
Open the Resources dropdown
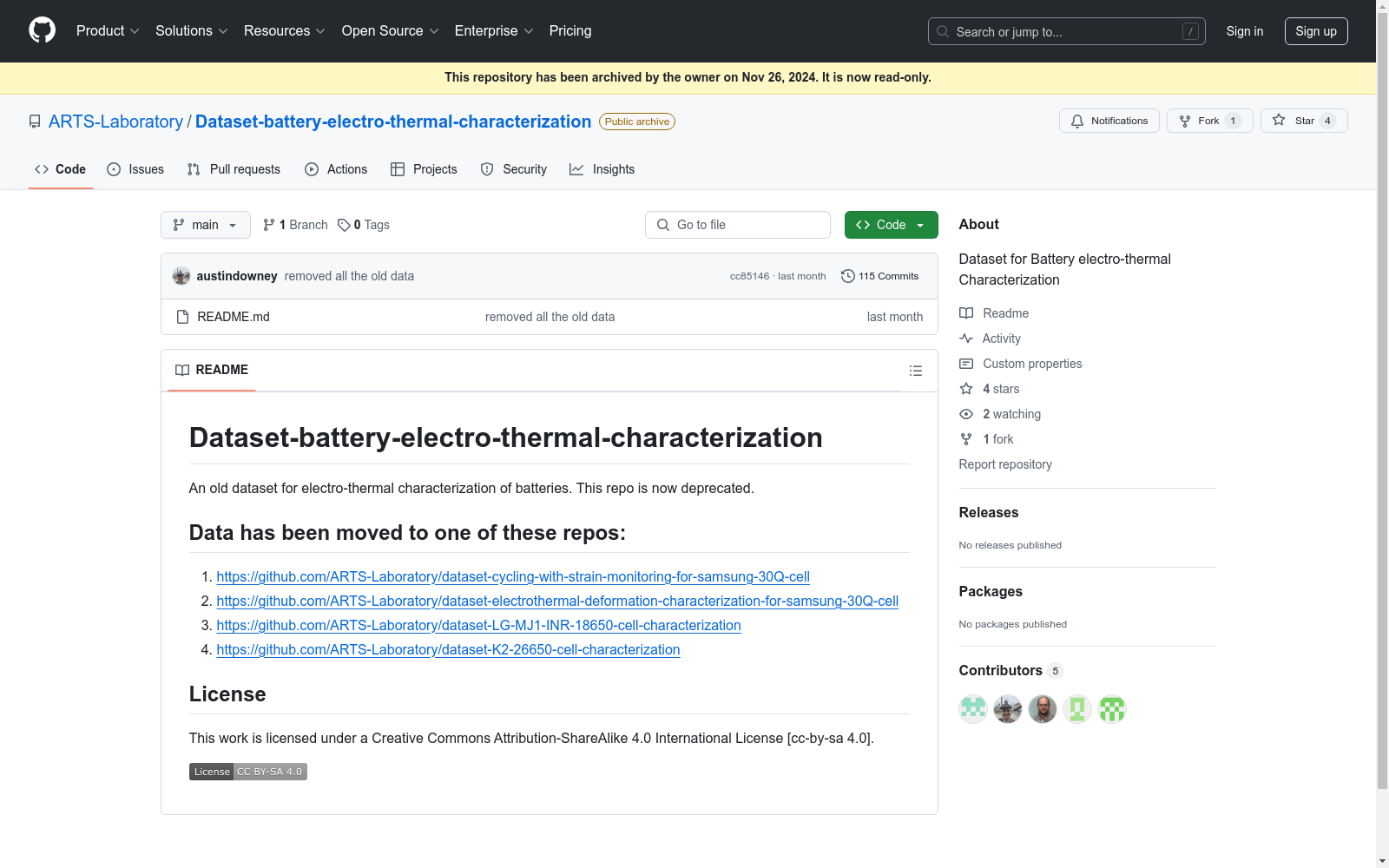pyautogui.click(x=285, y=31)
